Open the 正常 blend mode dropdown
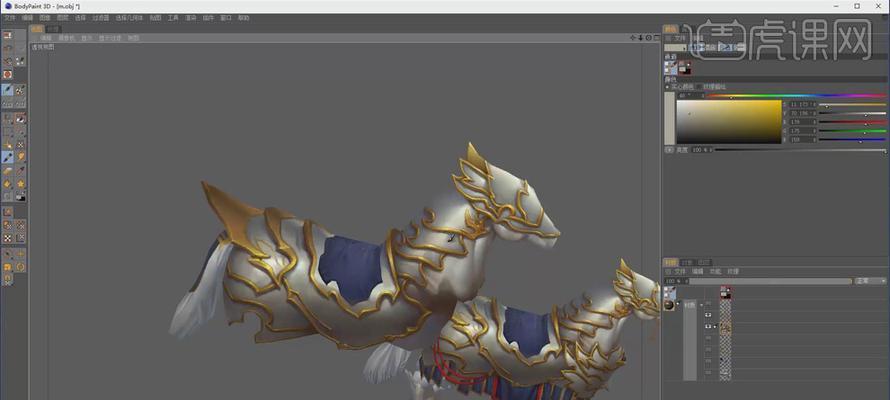Screen dimensions: 890x400 (x=870, y=281)
